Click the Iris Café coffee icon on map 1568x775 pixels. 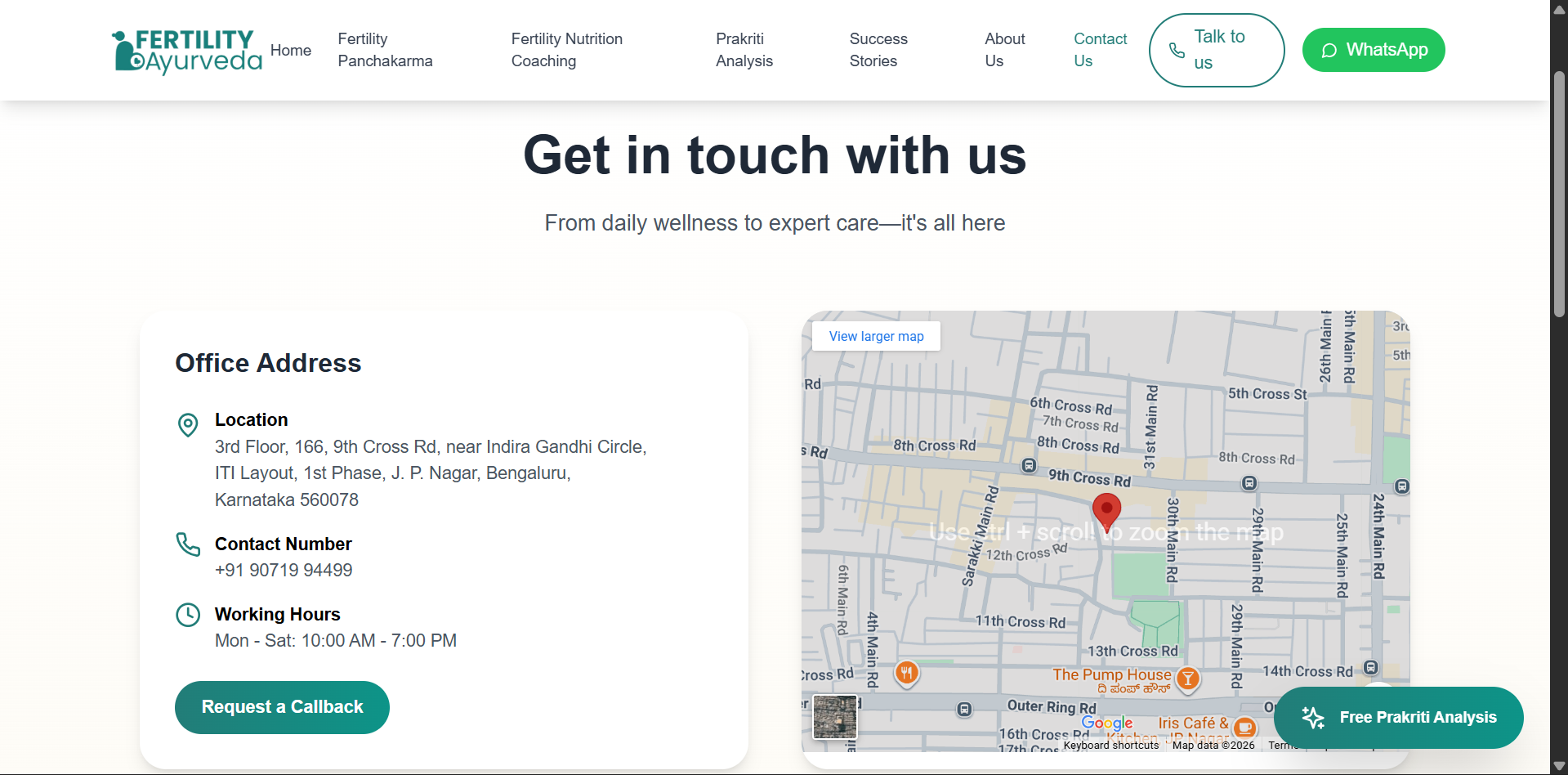click(x=1244, y=726)
